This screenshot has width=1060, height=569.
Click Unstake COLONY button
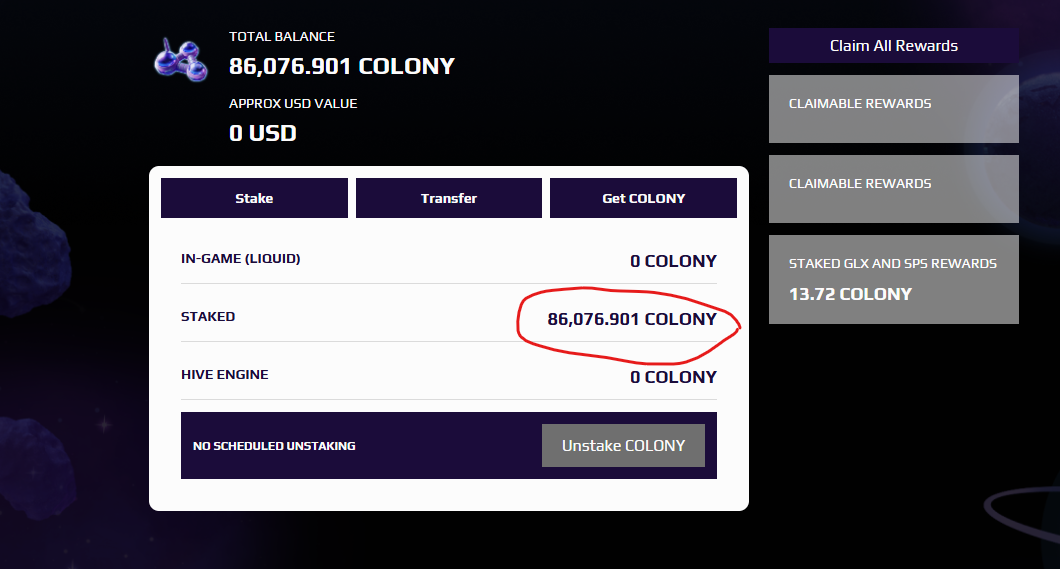(623, 445)
